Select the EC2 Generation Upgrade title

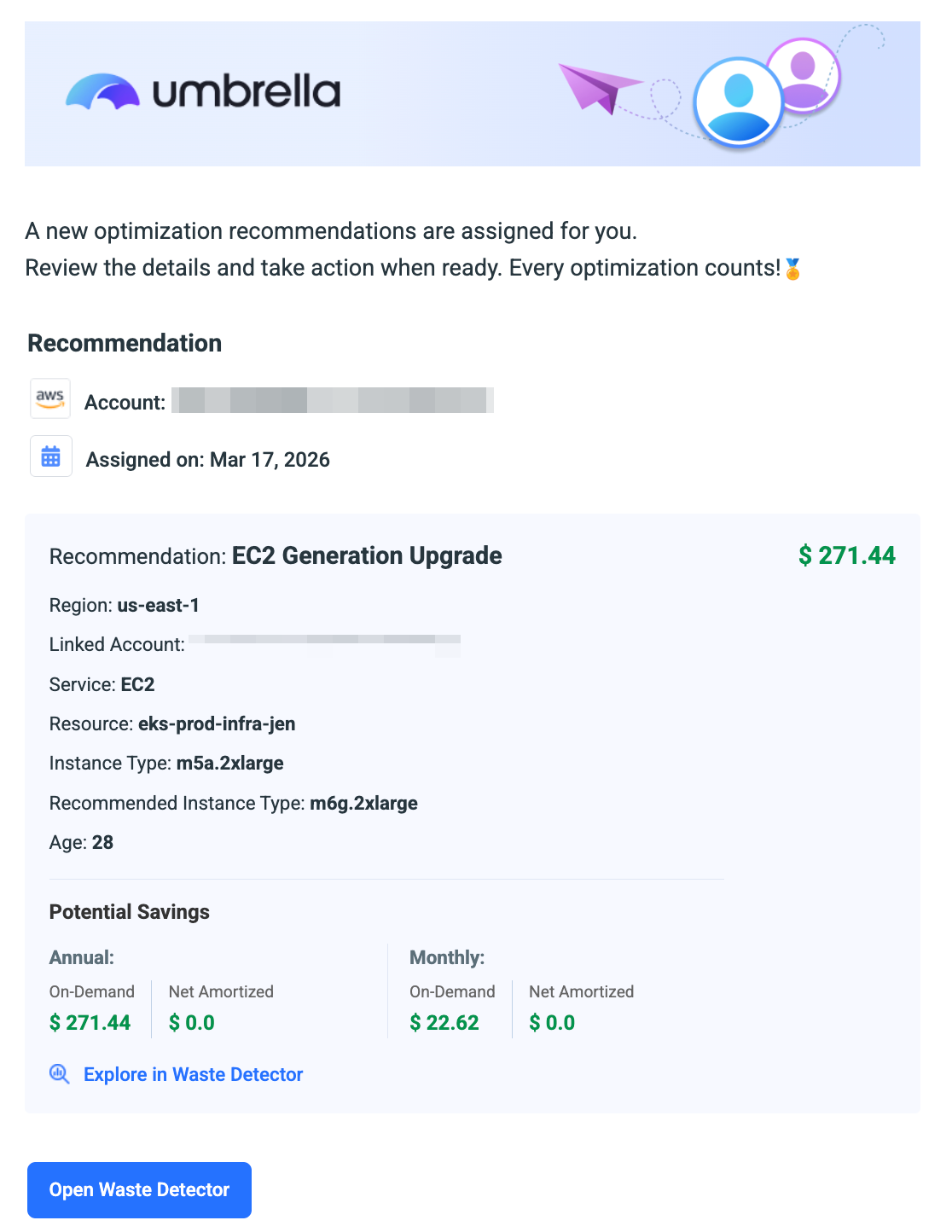point(367,555)
